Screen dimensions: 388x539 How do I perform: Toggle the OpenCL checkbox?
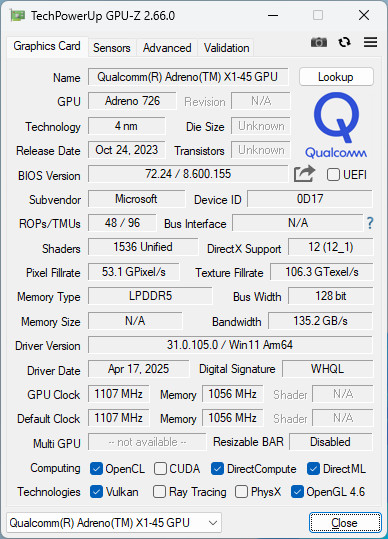point(96,469)
